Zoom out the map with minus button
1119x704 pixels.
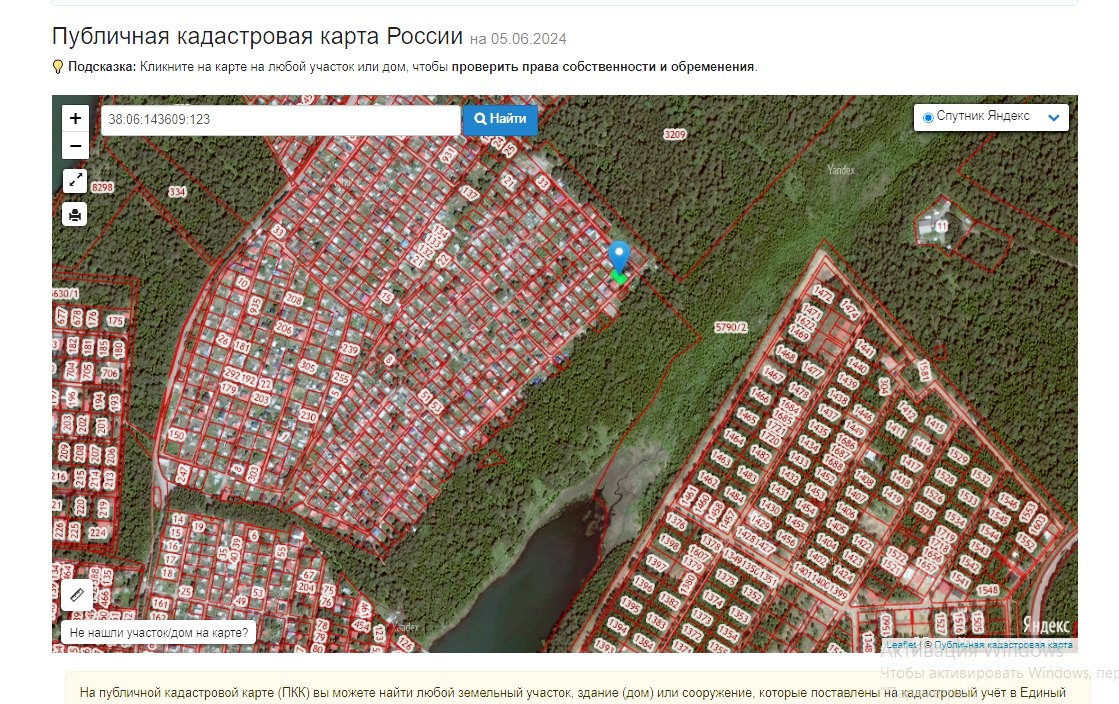pos(75,146)
